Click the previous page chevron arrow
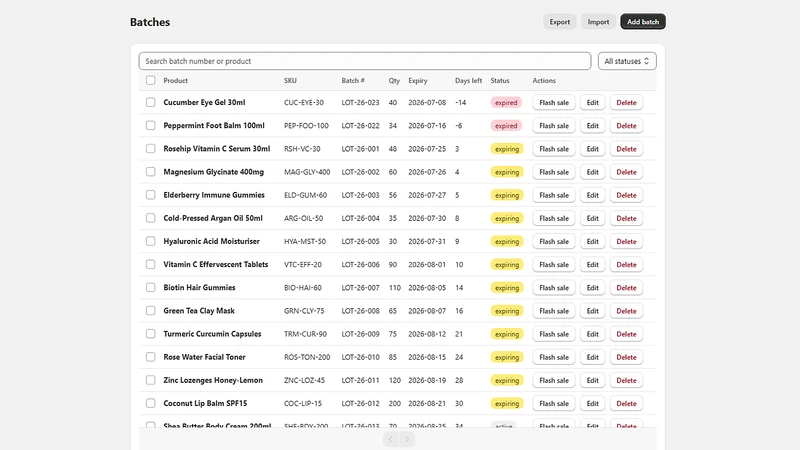800x450 pixels. pos(391,439)
